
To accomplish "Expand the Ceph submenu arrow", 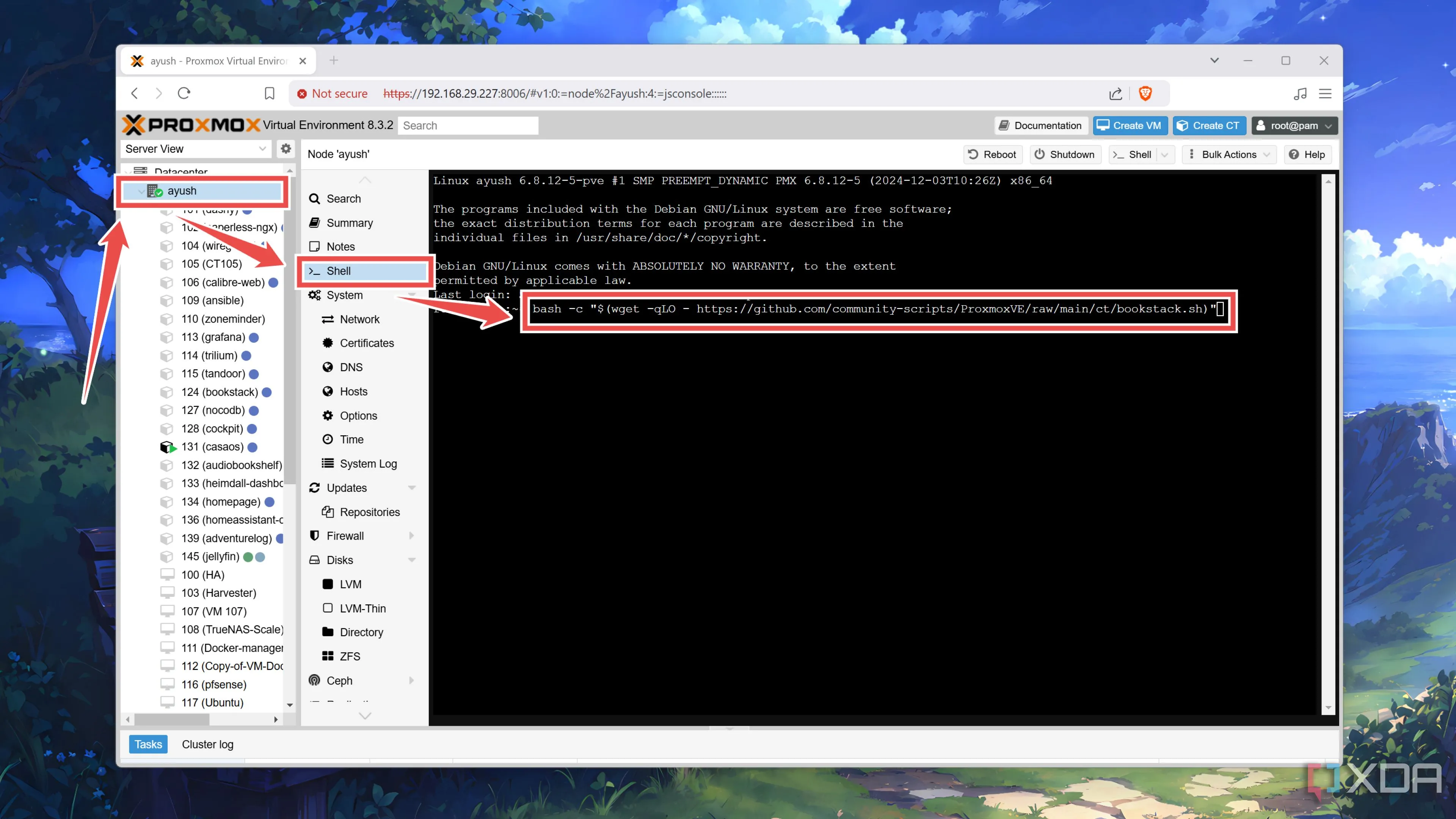I will (411, 681).
